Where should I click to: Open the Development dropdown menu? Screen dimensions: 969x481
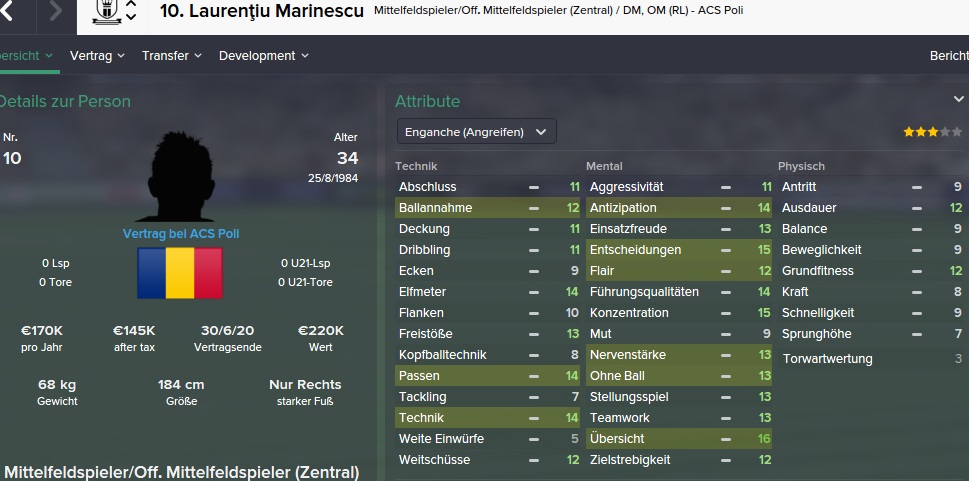pyautogui.click(x=263, y=56)
